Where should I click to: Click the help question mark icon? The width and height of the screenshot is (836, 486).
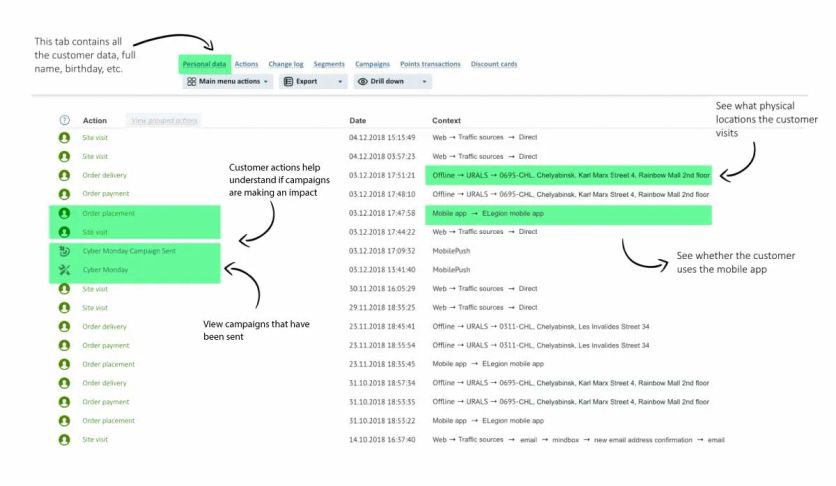[x=65, y=120]
